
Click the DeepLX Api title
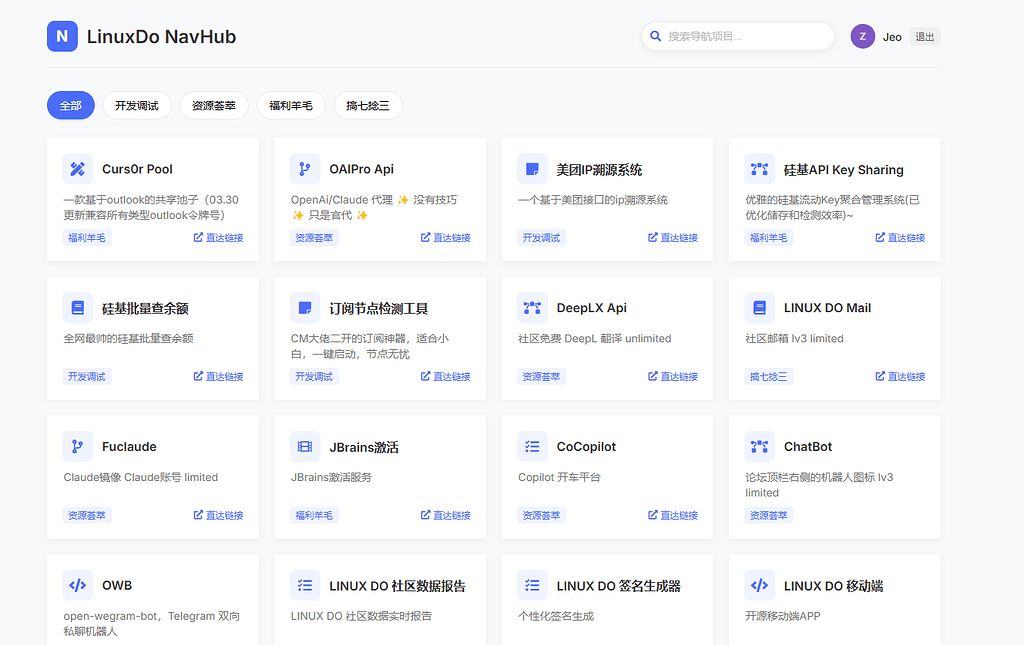pyautogui.click(x=592, y=307)
